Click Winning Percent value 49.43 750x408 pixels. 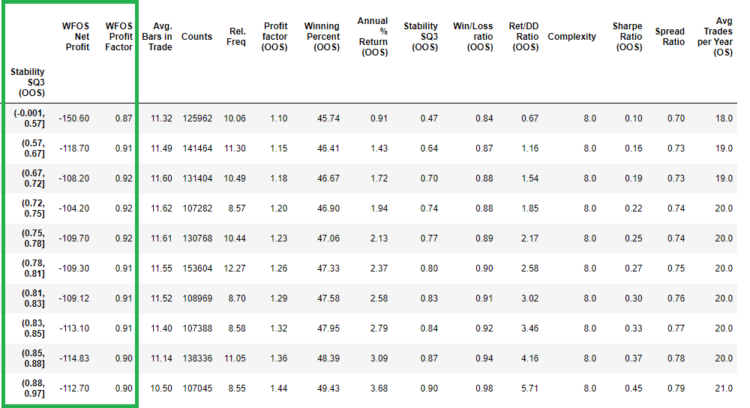[328, 388]
